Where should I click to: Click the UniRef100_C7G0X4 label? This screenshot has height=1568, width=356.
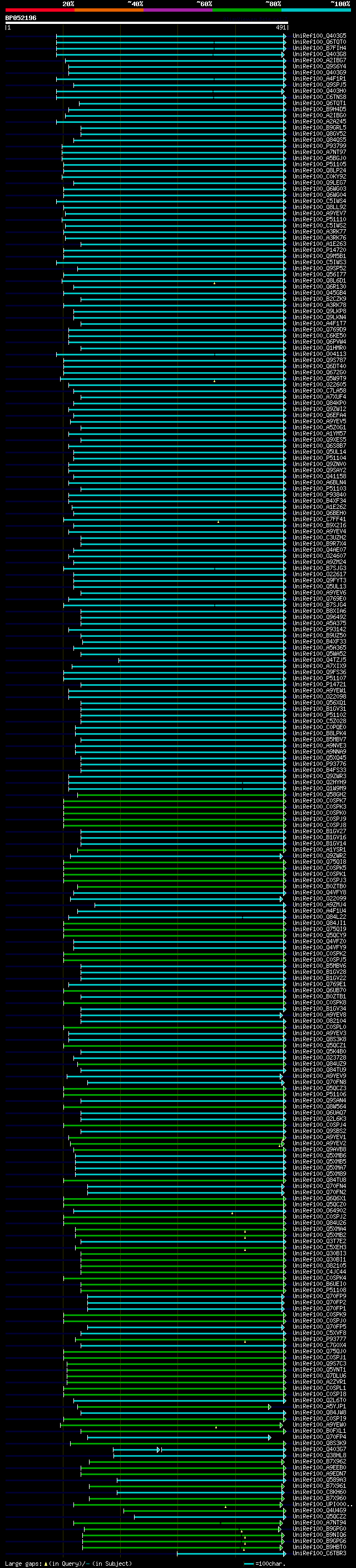pos(319,1345)
